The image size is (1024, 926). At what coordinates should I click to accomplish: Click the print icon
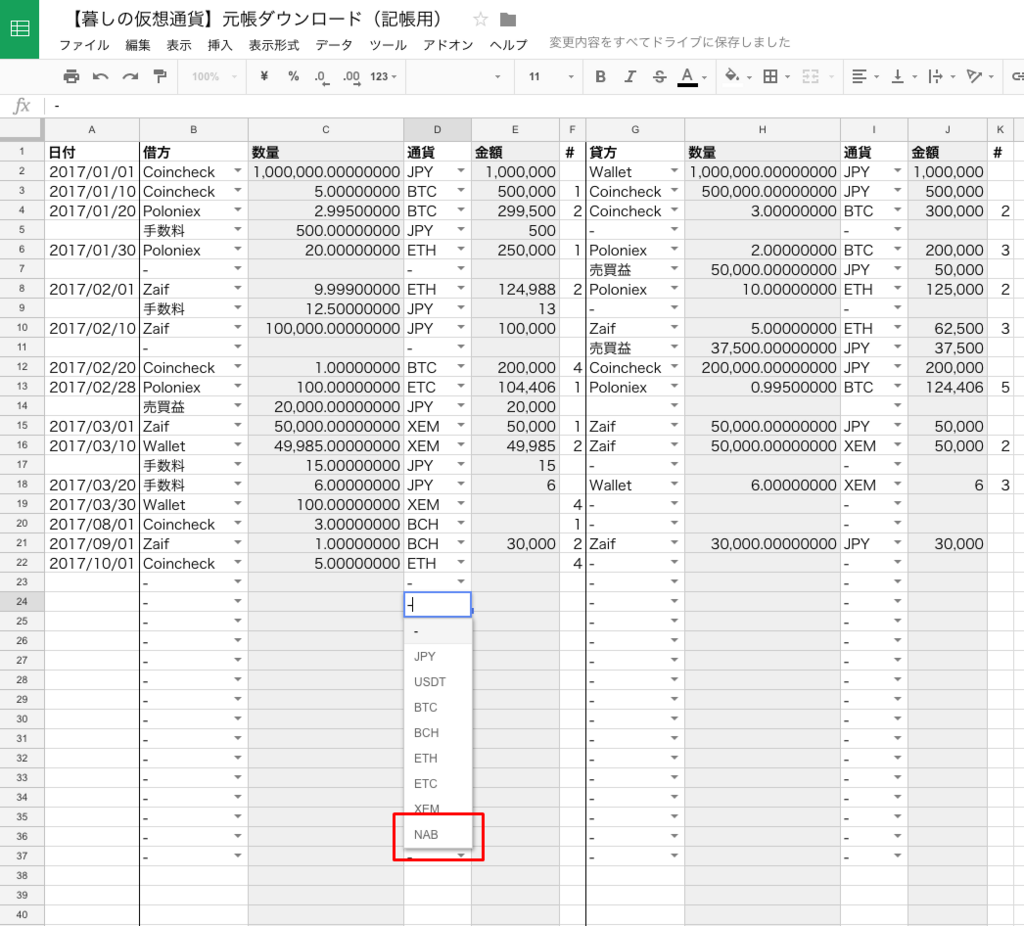click(x=70, y=75)
